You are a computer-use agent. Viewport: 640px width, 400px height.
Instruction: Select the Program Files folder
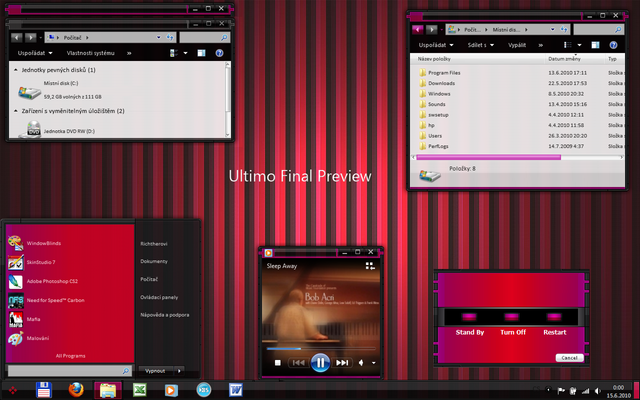[x=444, y=72]
